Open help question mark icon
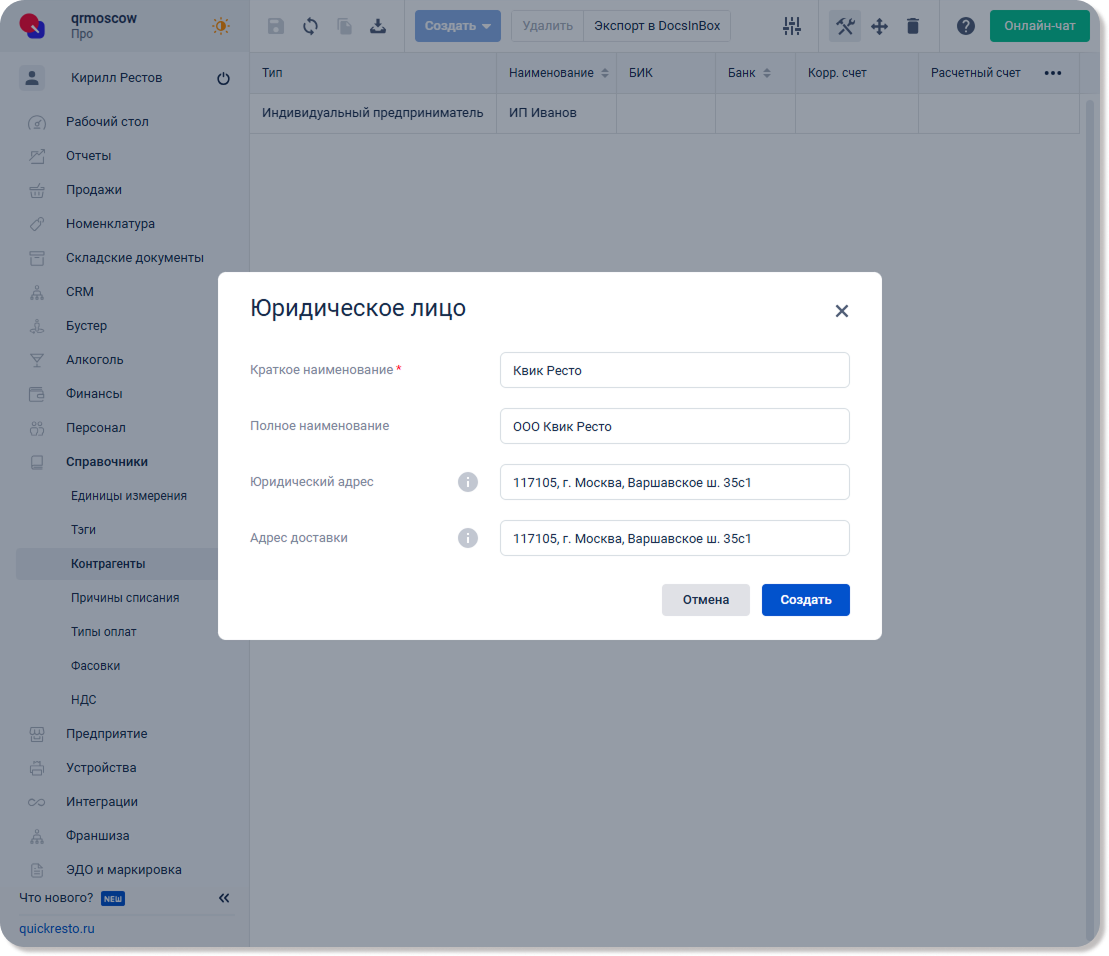Image resolution: width=1109 pixels, height=956 pixels. [x=966, y=27]
